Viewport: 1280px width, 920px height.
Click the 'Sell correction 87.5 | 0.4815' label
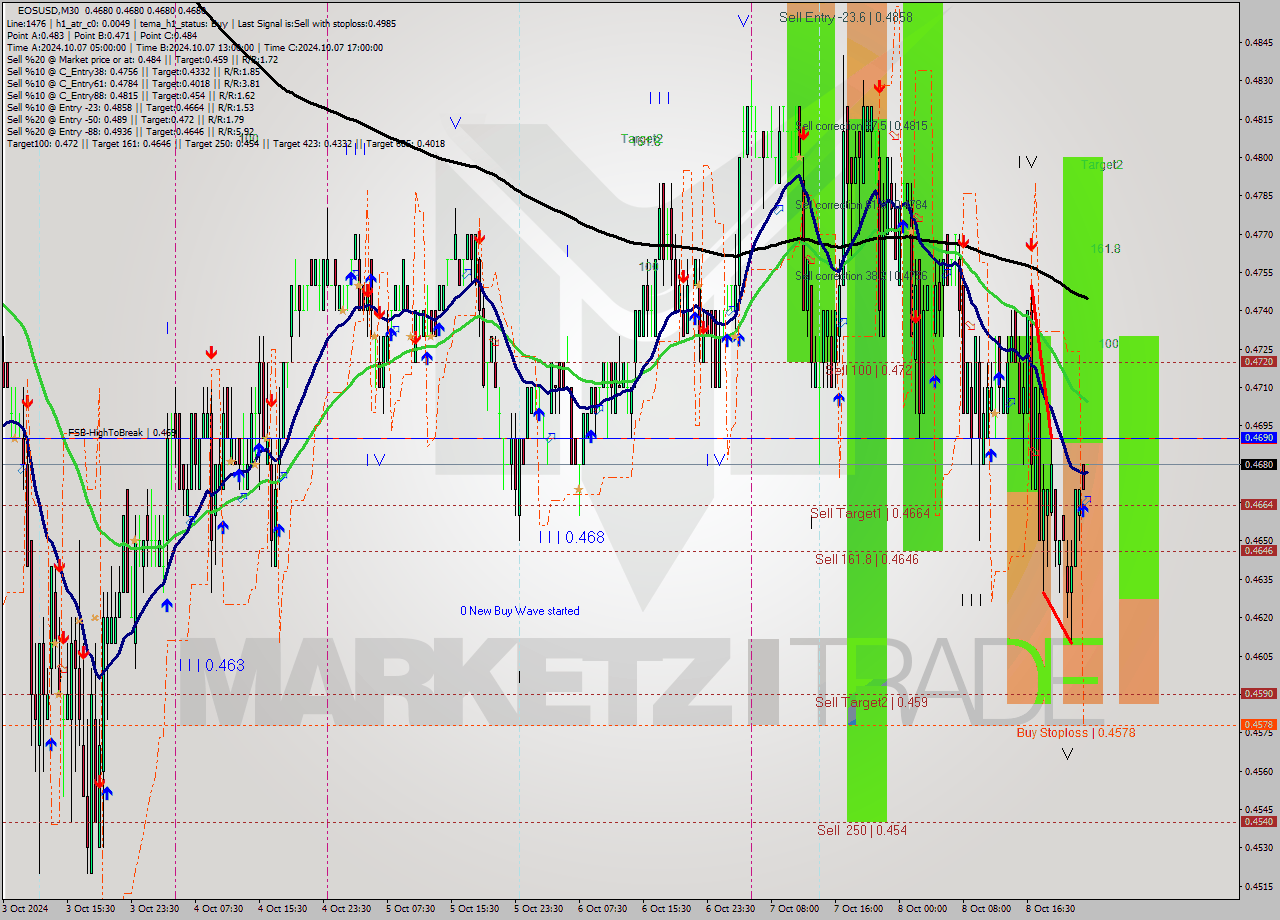tap(861, 126)
